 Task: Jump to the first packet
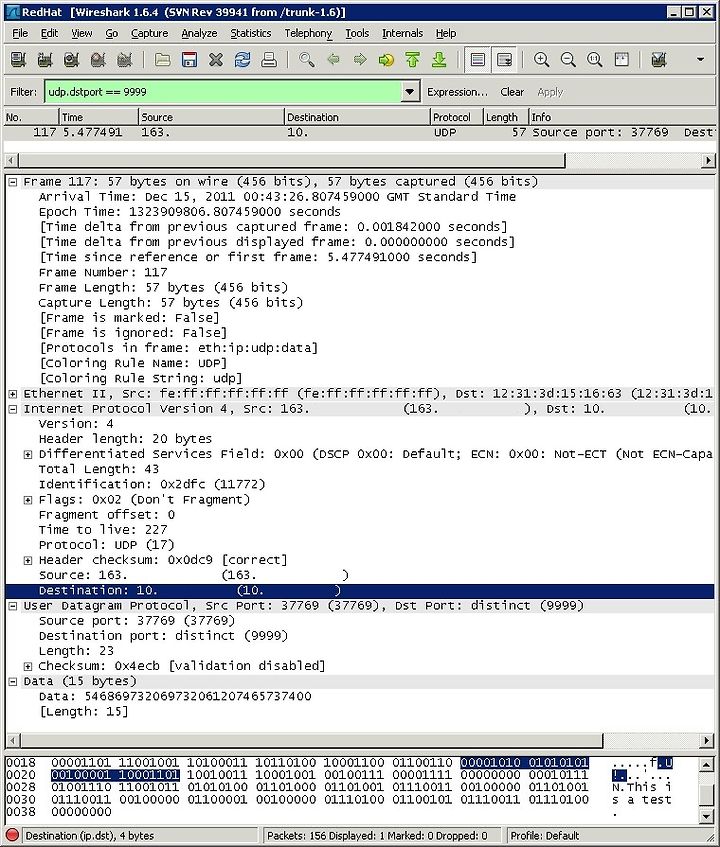pyautogui.click(x=413, y=59)
